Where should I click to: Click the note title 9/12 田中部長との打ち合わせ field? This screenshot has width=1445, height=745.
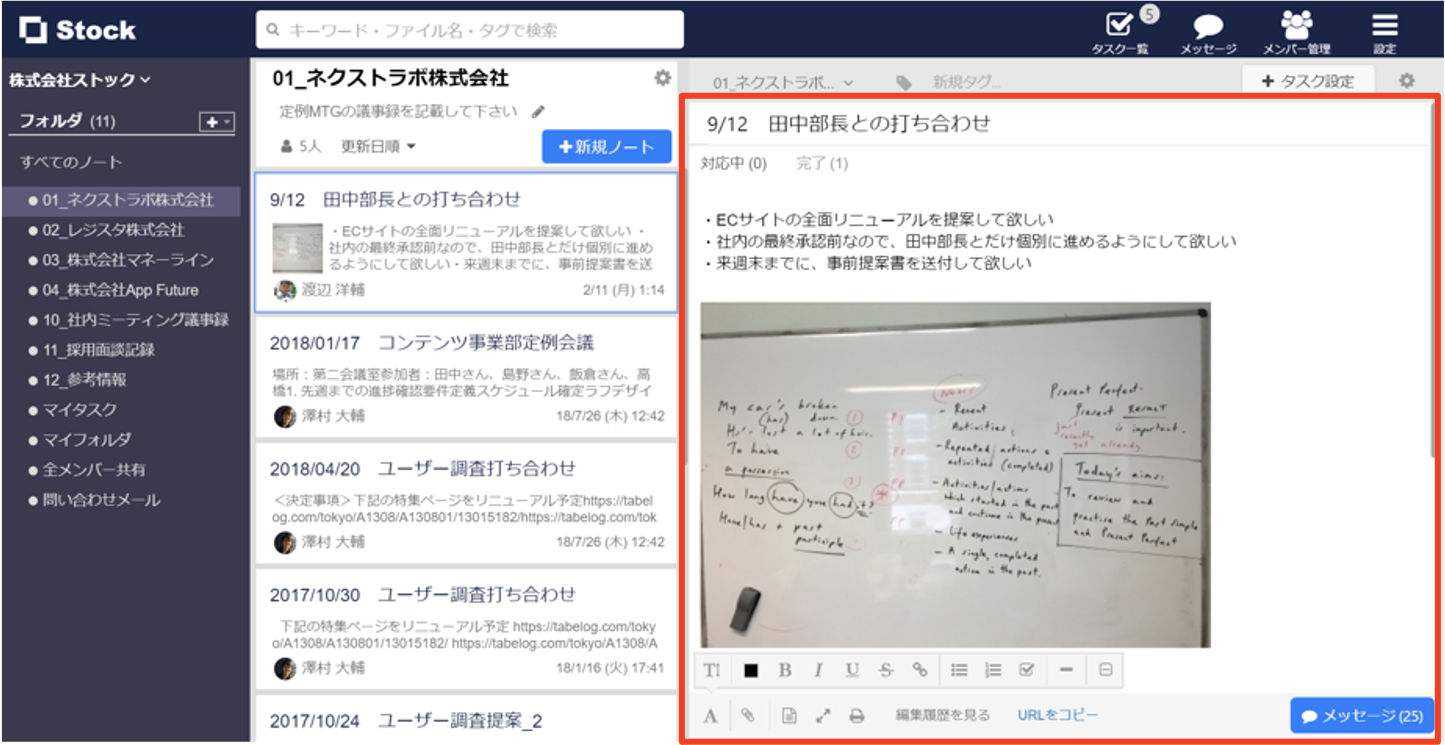(x=1058, y=124)
